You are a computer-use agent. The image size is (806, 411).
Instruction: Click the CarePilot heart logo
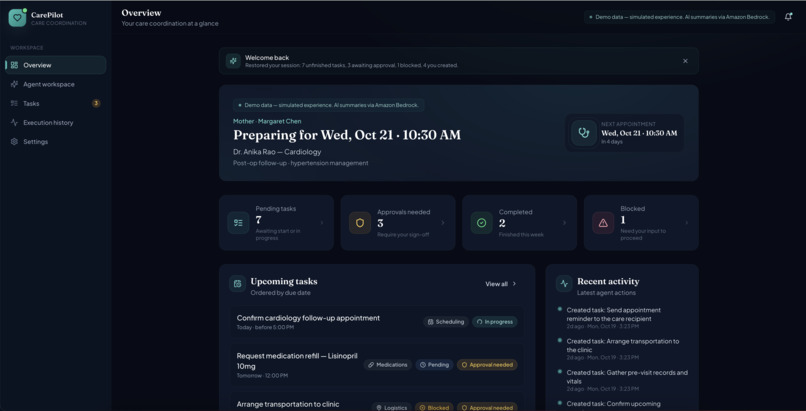pyautogui.click(x=17, y=17)
